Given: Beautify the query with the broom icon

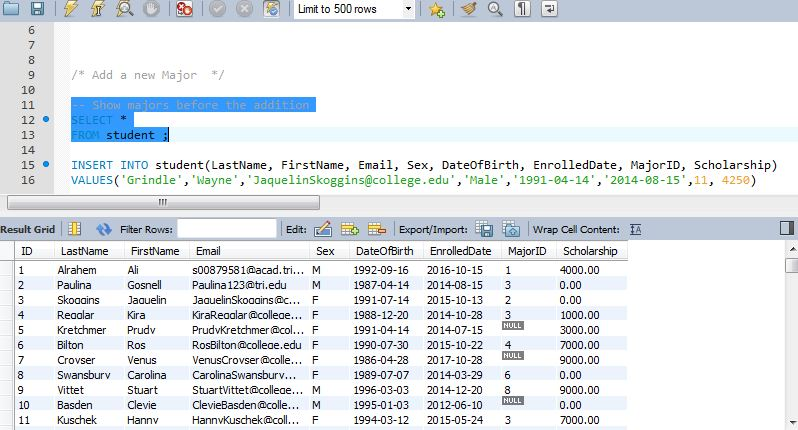Looking at the screenshot, I should click(x=468, y=9).
